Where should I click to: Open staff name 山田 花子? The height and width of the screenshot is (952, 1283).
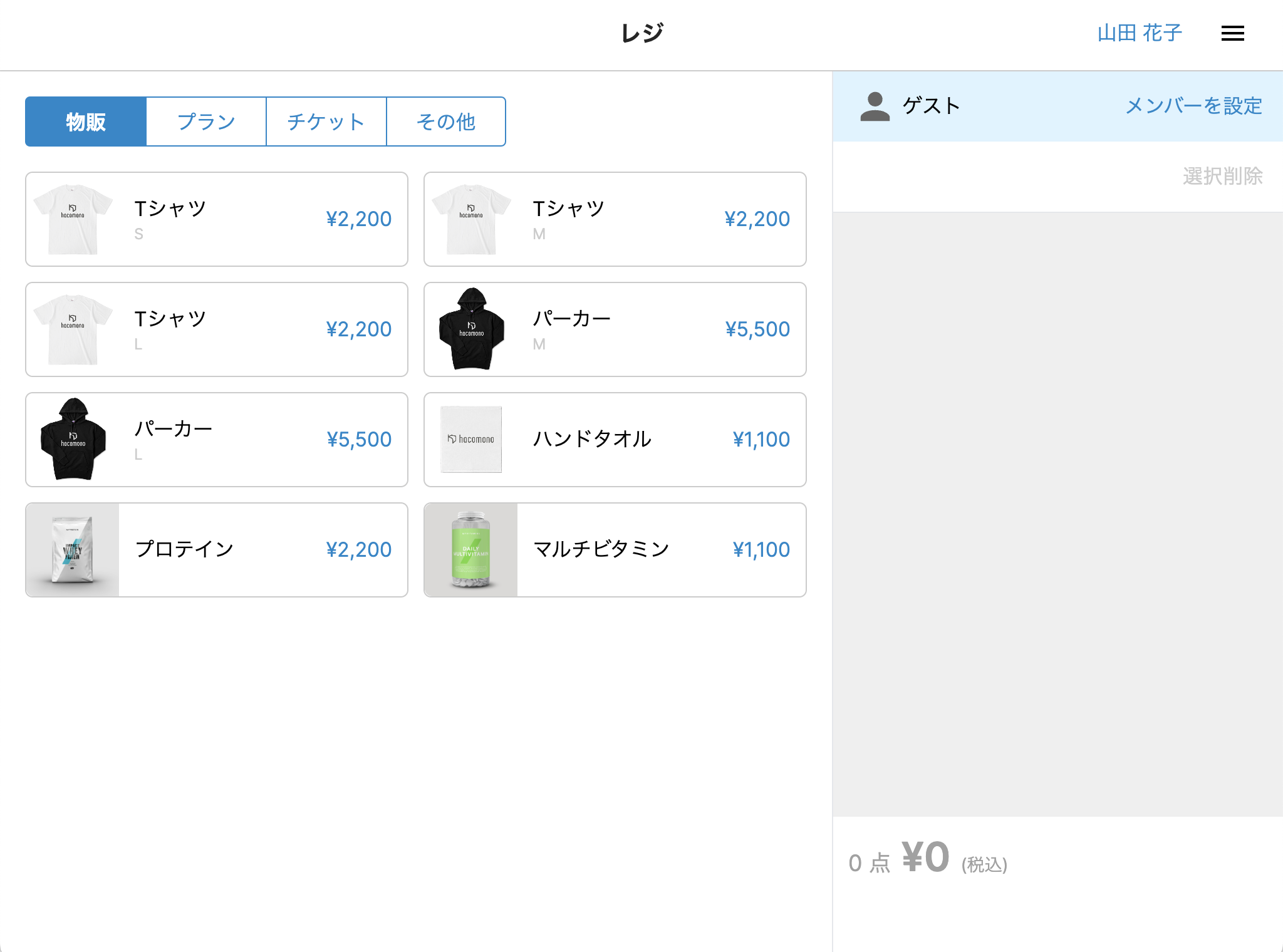(1140, 33)
